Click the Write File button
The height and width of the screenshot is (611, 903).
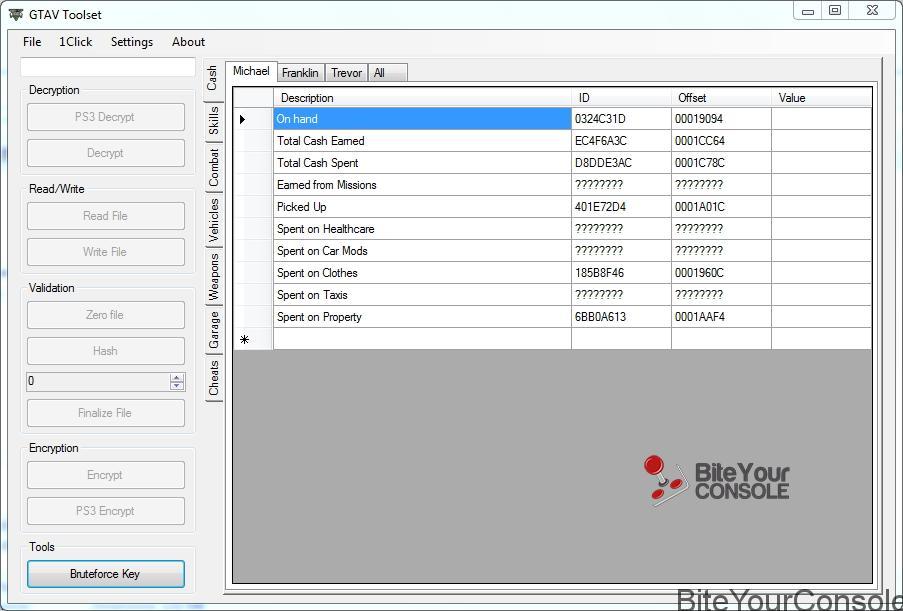pos(105,252)
